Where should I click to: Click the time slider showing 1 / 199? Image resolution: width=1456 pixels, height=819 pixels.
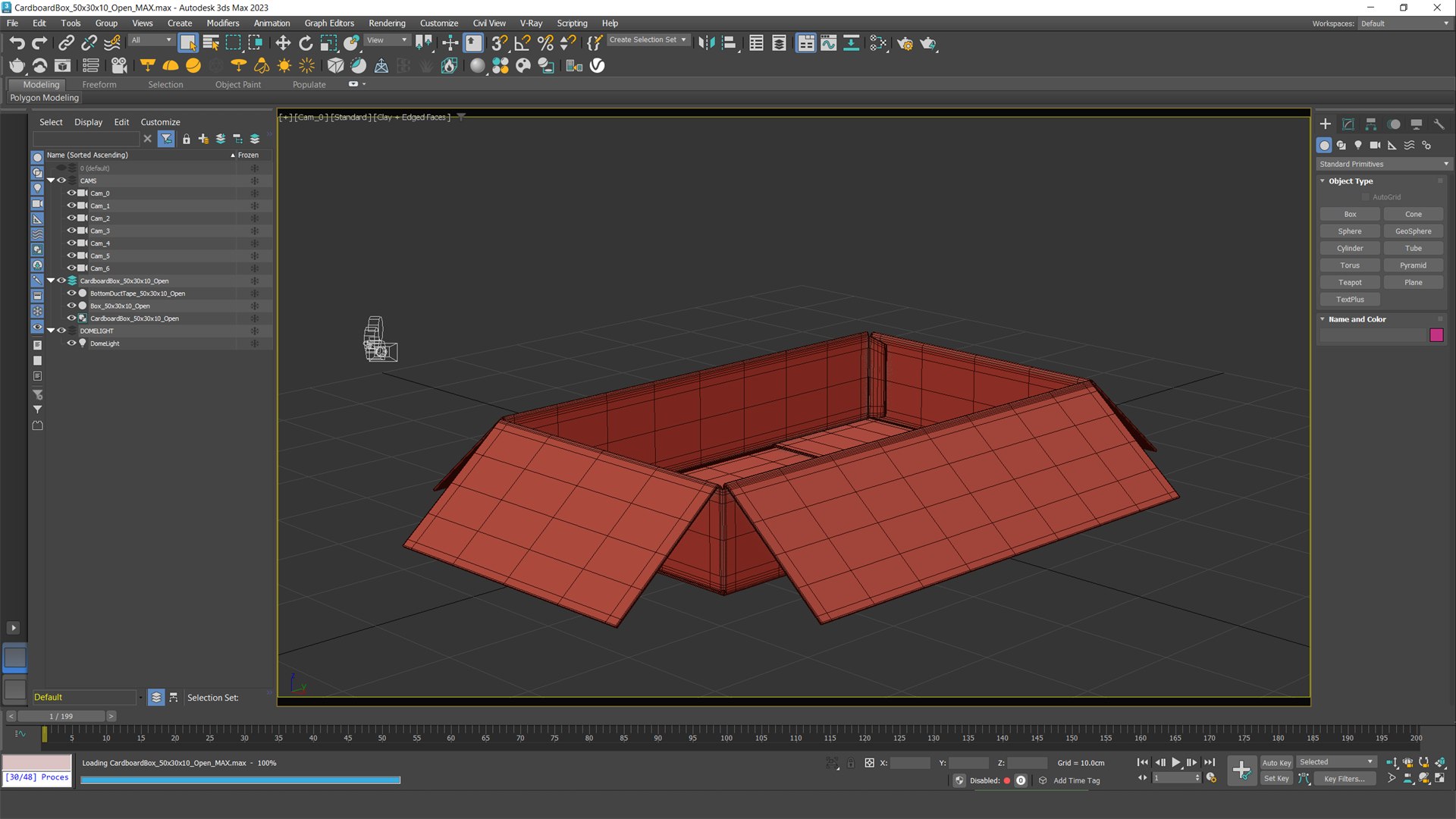(61, 716)
